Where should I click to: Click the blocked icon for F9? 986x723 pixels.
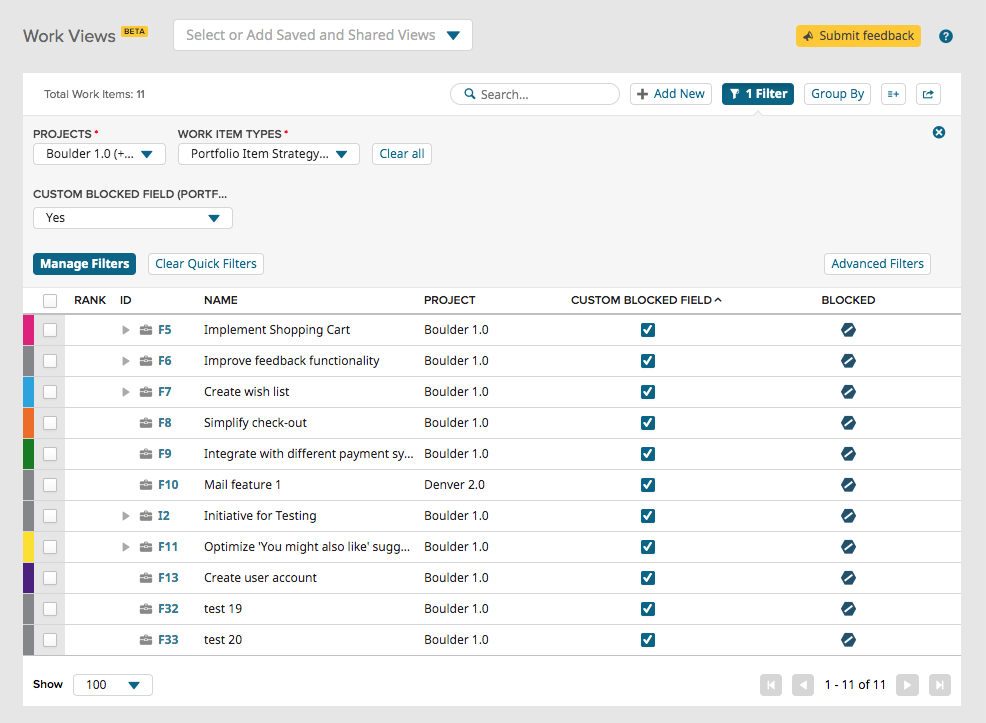[x=848, y=454]
